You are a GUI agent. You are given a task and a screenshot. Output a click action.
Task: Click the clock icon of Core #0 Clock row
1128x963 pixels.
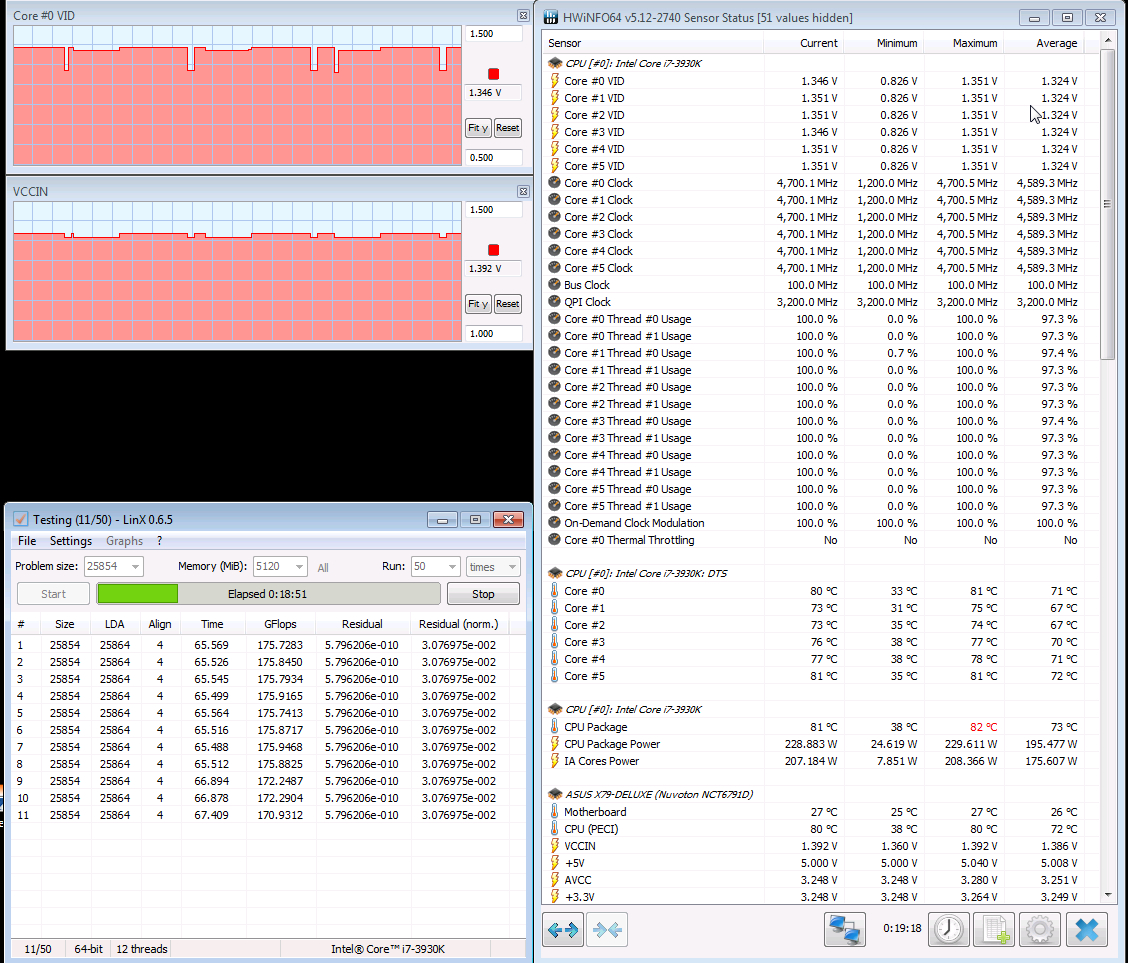(x=555, y=183)
